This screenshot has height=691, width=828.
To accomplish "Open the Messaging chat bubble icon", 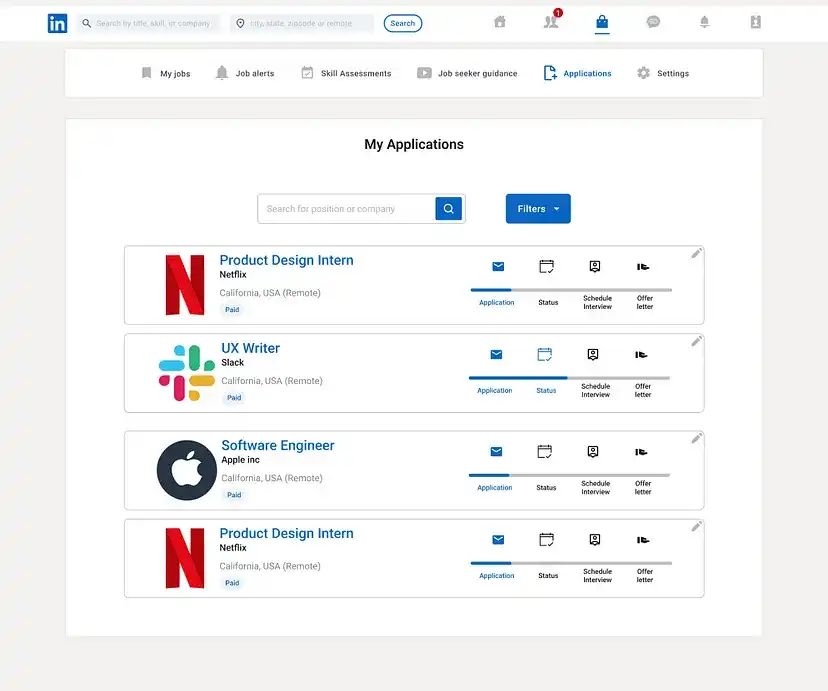I will click(x=653, y=22).
